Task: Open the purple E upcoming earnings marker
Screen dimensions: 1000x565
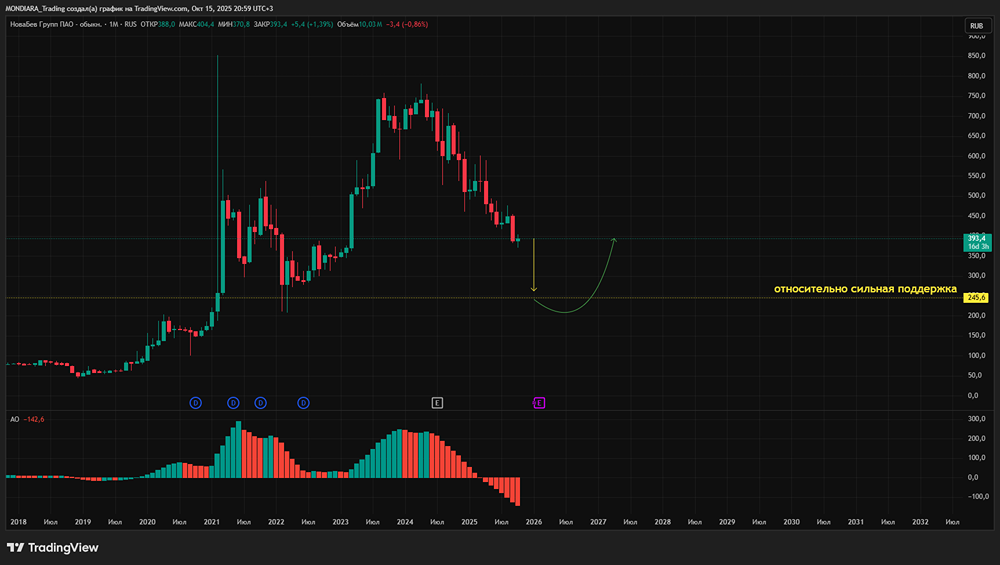Action: click(x=539, y=403)
